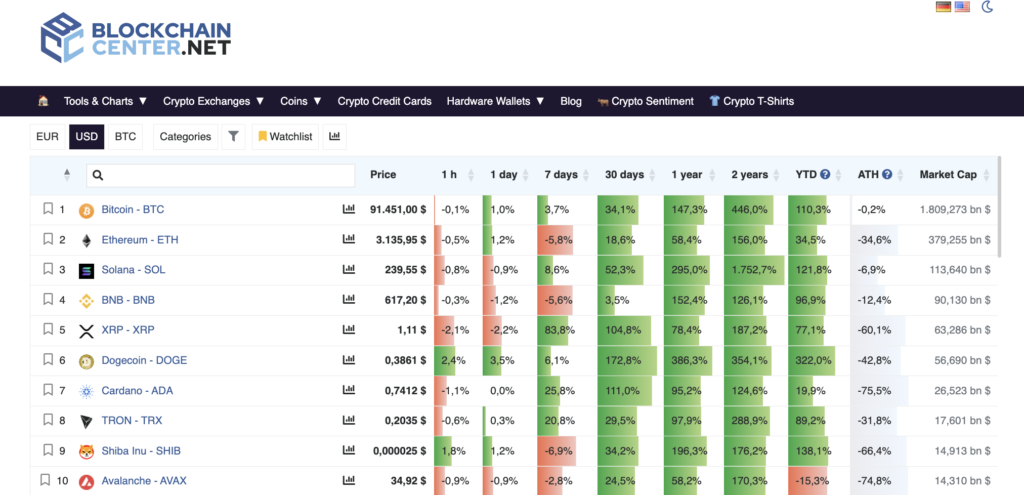This screenshot has width=1024, height=495.
Task: Open BNB chart icon
Action: [349, 299]
